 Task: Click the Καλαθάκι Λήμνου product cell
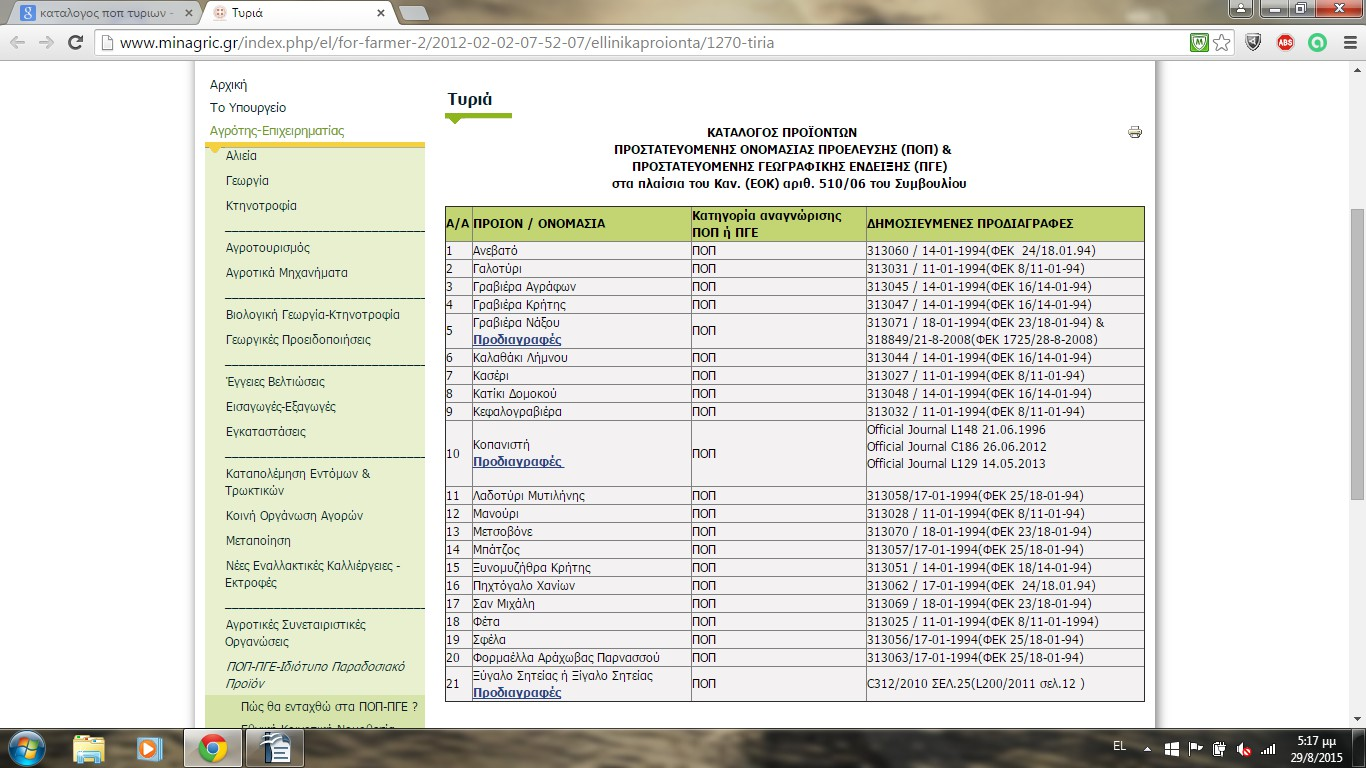[x=581, y=358]
